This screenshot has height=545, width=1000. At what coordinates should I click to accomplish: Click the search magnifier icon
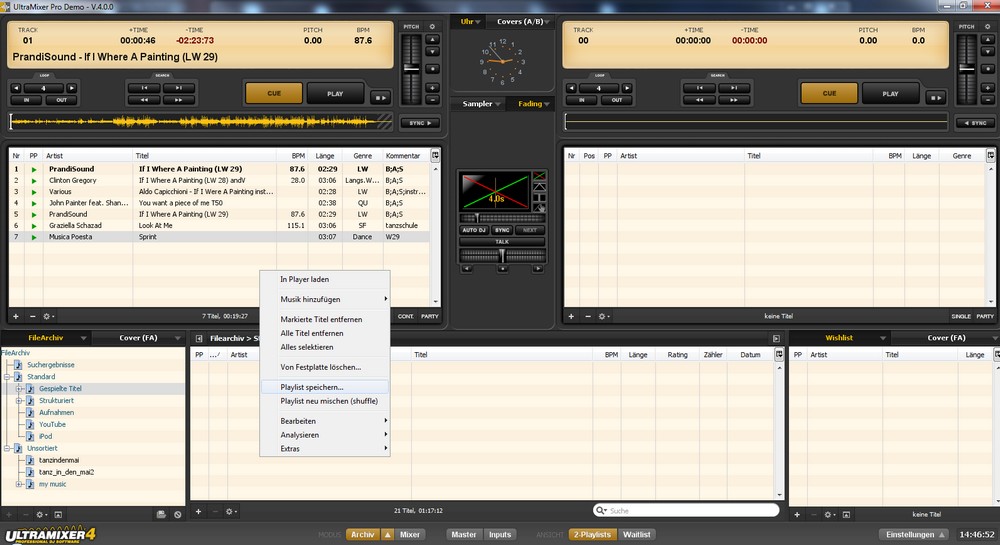coord(600,511)
